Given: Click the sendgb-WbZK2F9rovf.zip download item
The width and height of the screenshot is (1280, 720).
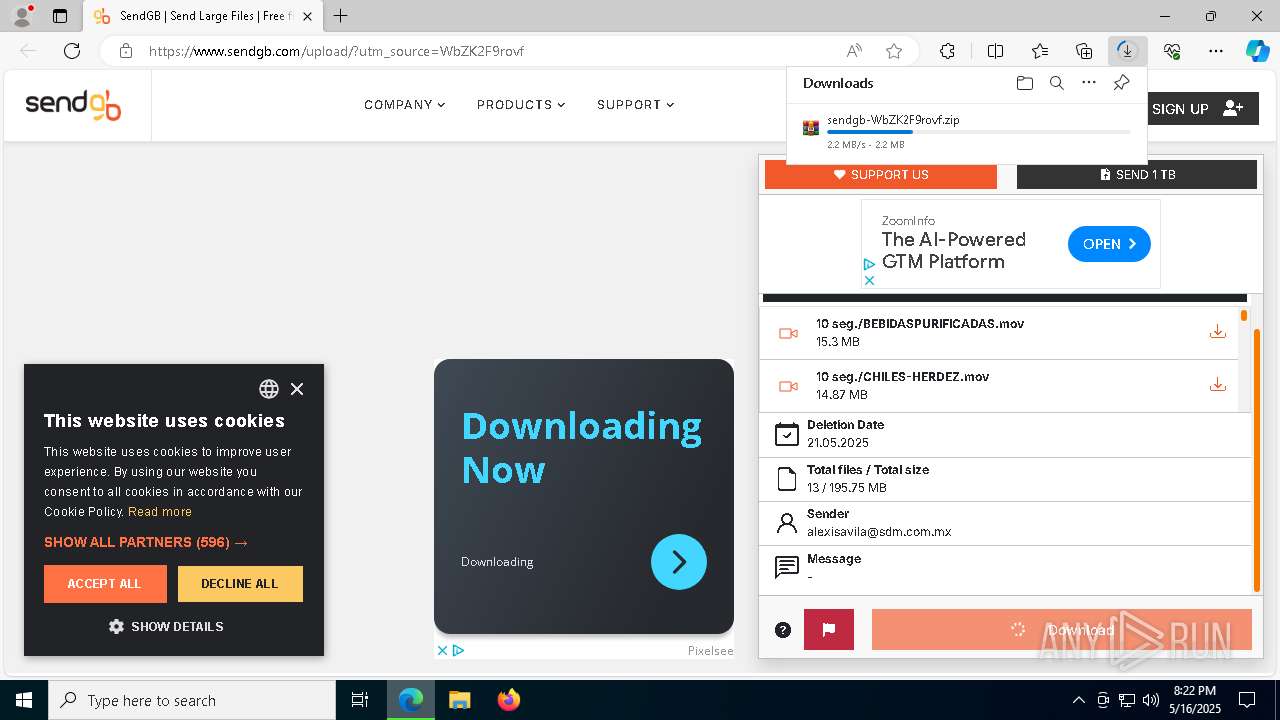Looking at the screenshot, I should (966, 131).
